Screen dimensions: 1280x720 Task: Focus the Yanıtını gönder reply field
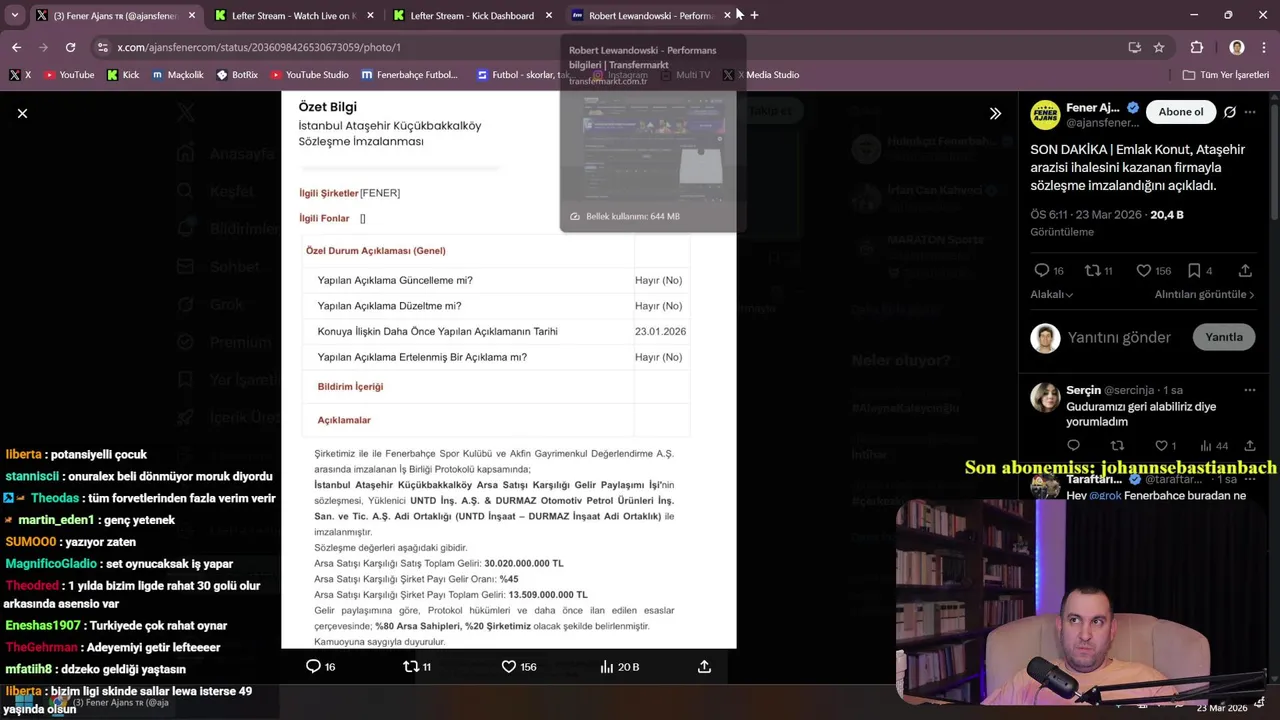click(x=1119, y=338)
